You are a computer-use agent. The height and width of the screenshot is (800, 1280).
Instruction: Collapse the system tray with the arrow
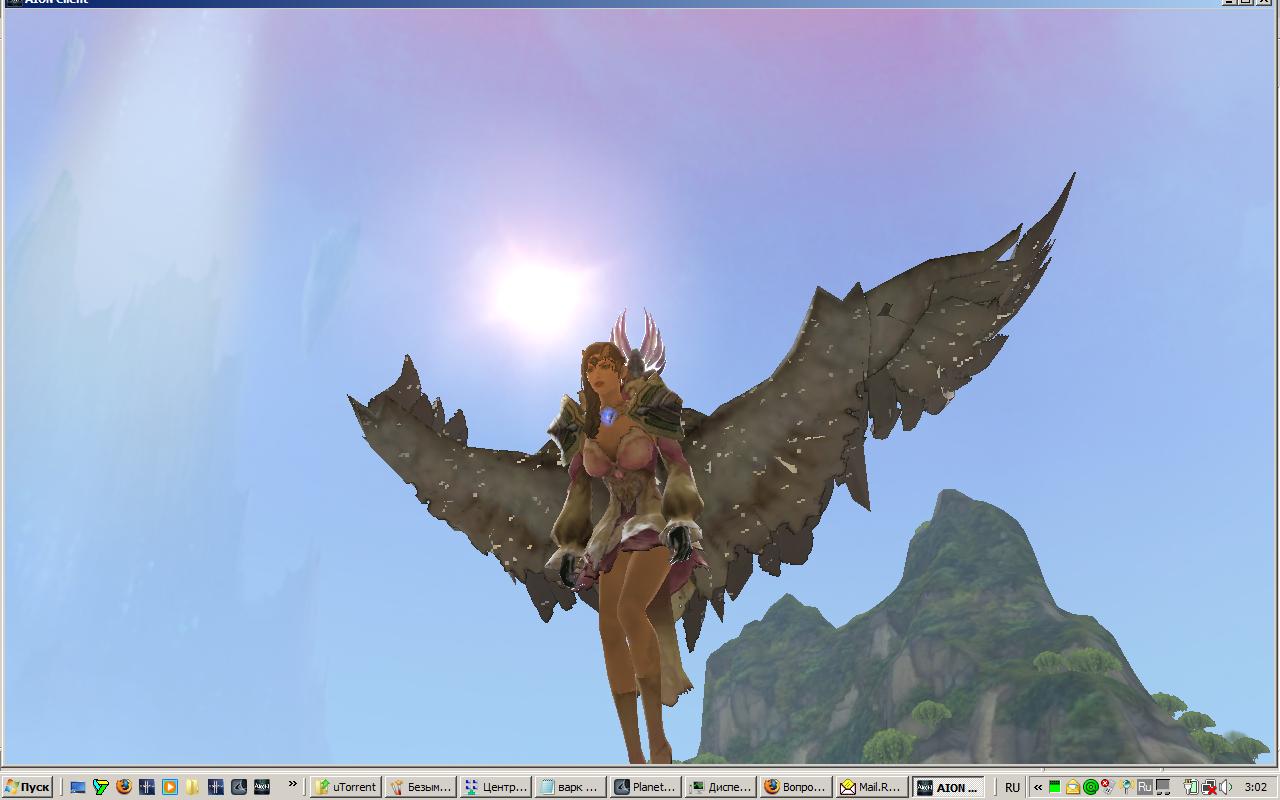[x=1038, y=787]
